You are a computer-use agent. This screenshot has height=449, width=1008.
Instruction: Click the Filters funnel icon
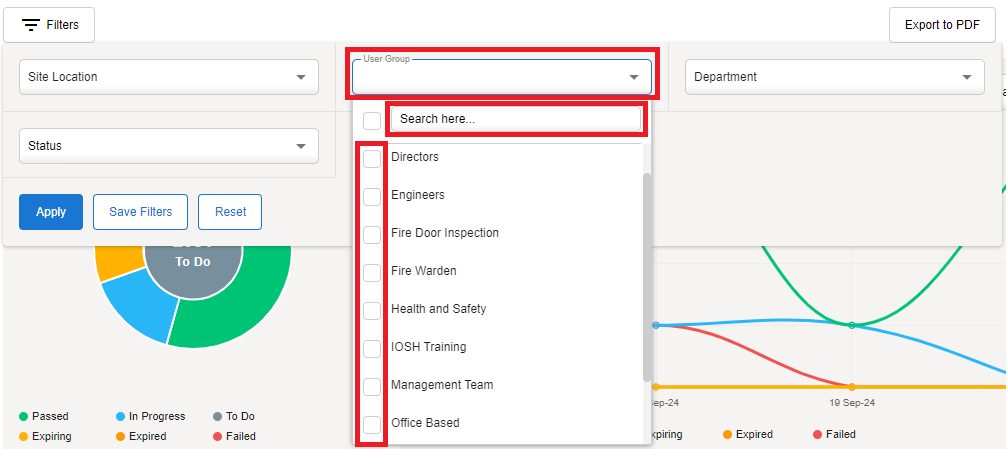point(31,25)
